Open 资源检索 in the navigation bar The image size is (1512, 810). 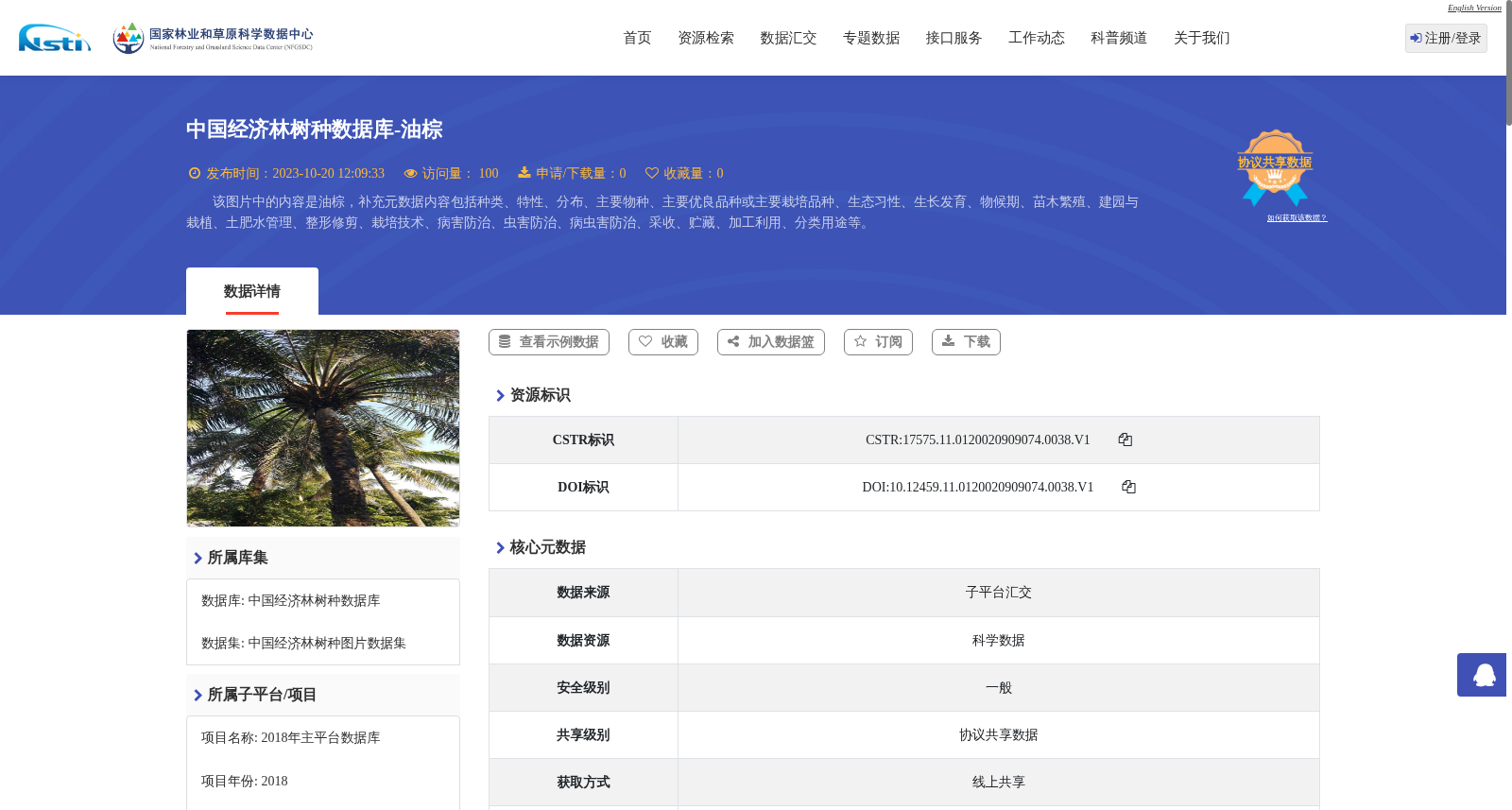pyautogui.click(x=706, y=38)
